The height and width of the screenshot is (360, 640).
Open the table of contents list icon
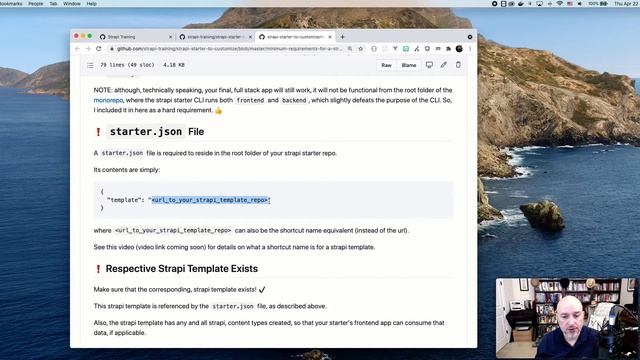click(x=90, y=65)
